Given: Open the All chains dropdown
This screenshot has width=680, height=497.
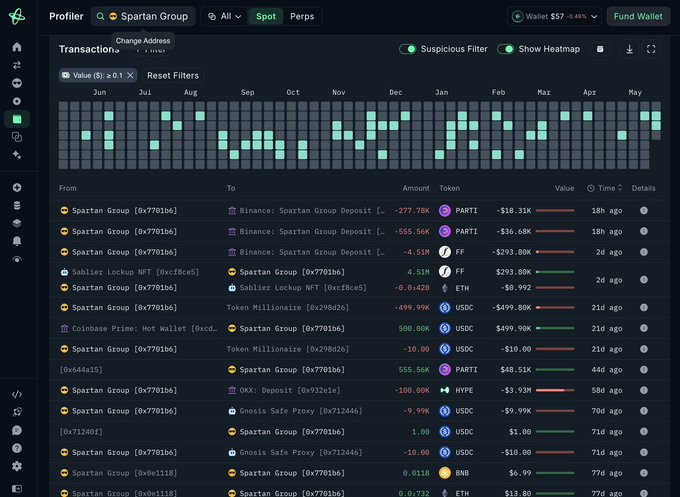Looking at the screenshot, I should [224, 16].
